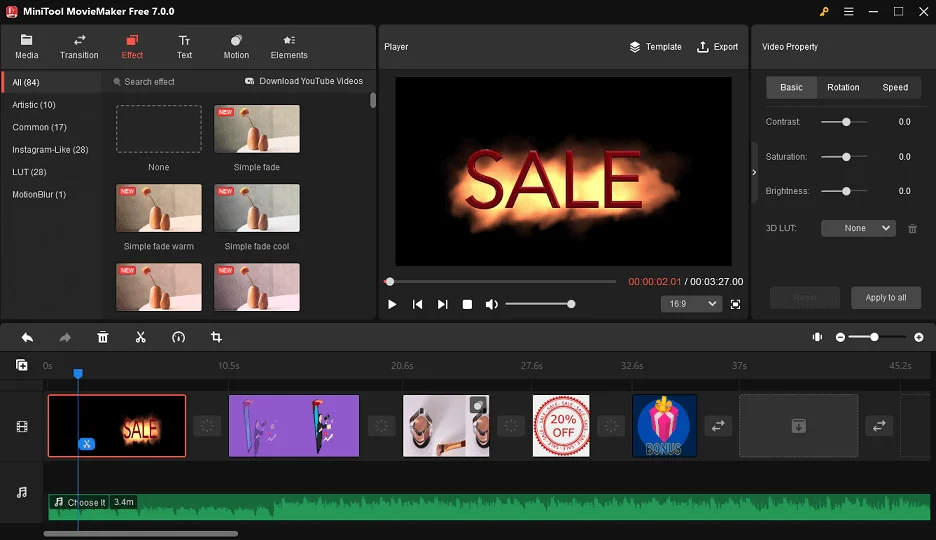The image size is (936, 540).
Task: Select the Simple fade cool effect thumbnail
Action: [x=257, y=208]
